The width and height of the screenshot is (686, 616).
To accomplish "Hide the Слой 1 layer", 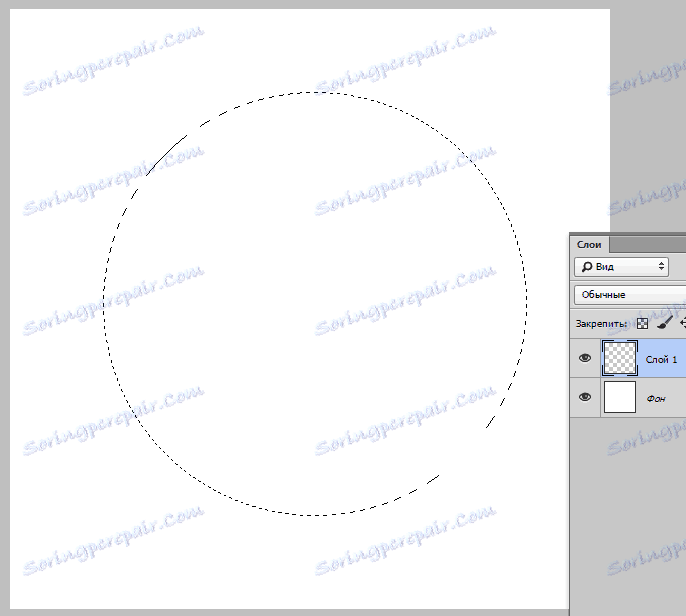I will (x=585, y=358).
